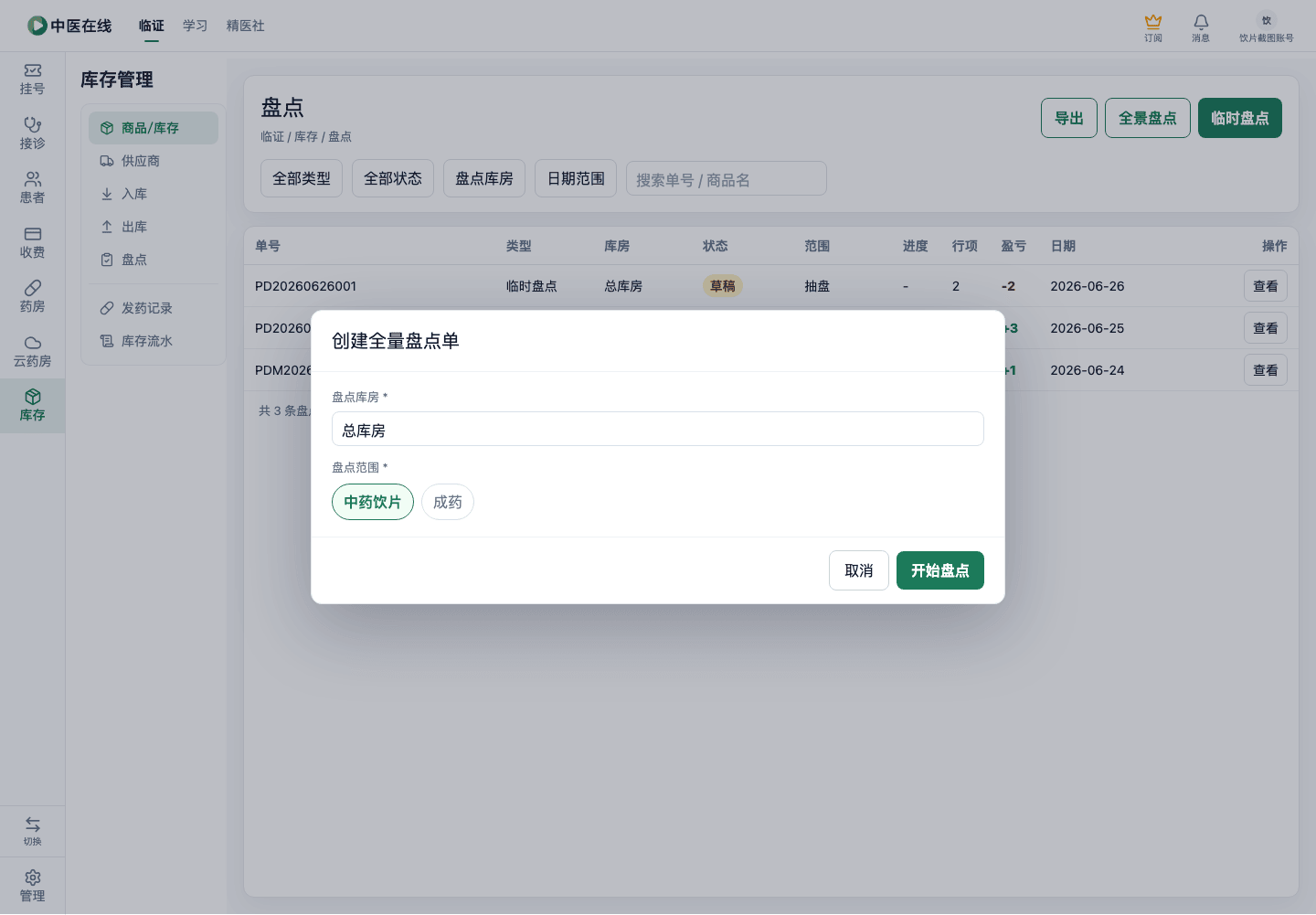Click the 草稿 status badge
Viewport: 1316px width, 915px height.
[x=723, y=286]
